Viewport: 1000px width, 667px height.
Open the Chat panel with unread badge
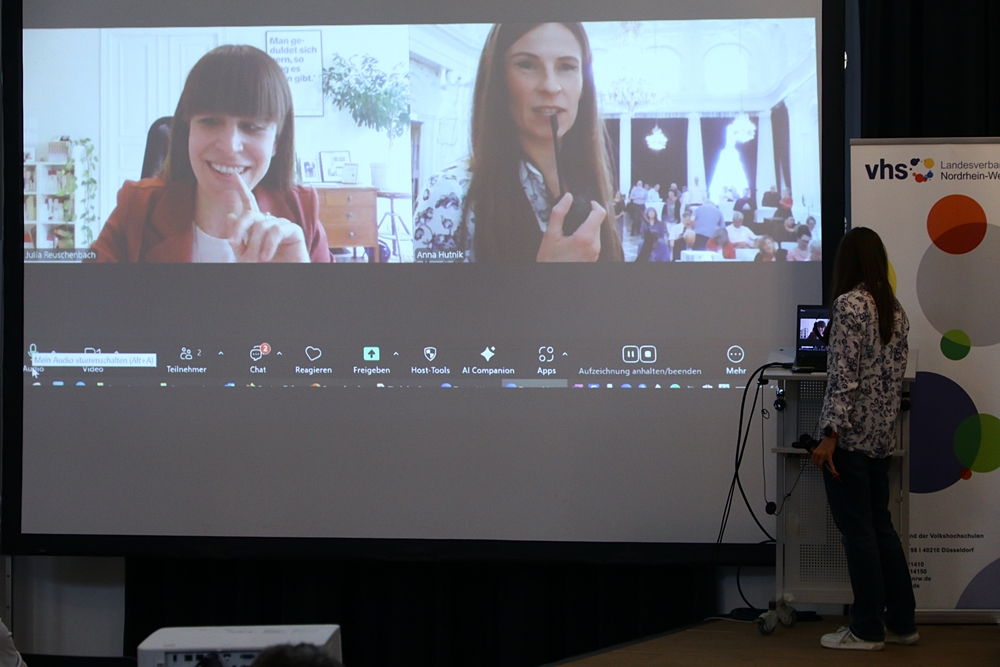point(258,354)
